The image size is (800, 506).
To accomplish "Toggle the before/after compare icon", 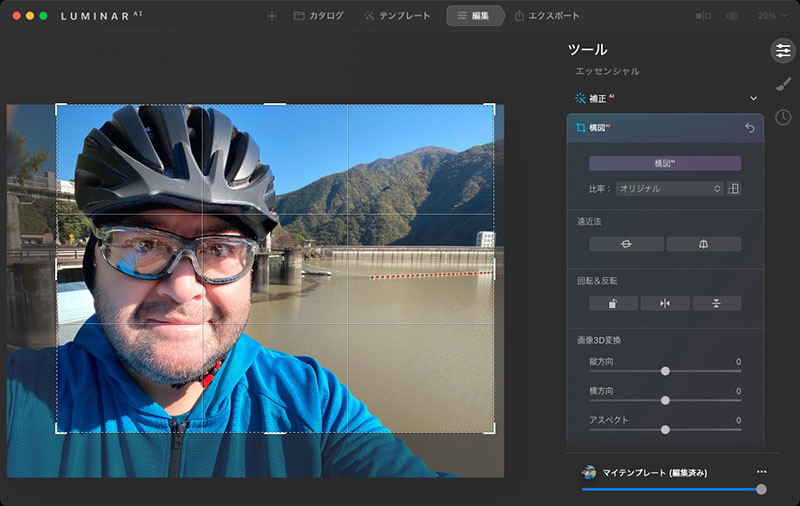I will click(703, 16).
